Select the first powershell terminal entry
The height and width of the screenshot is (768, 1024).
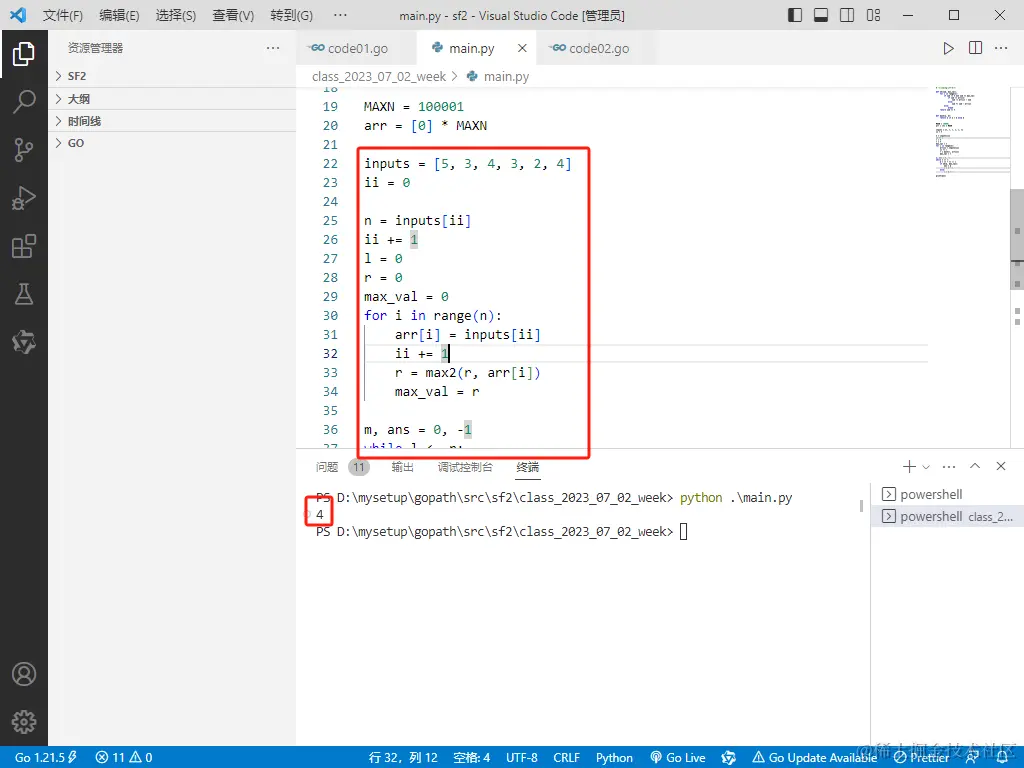tap(948, 494)
